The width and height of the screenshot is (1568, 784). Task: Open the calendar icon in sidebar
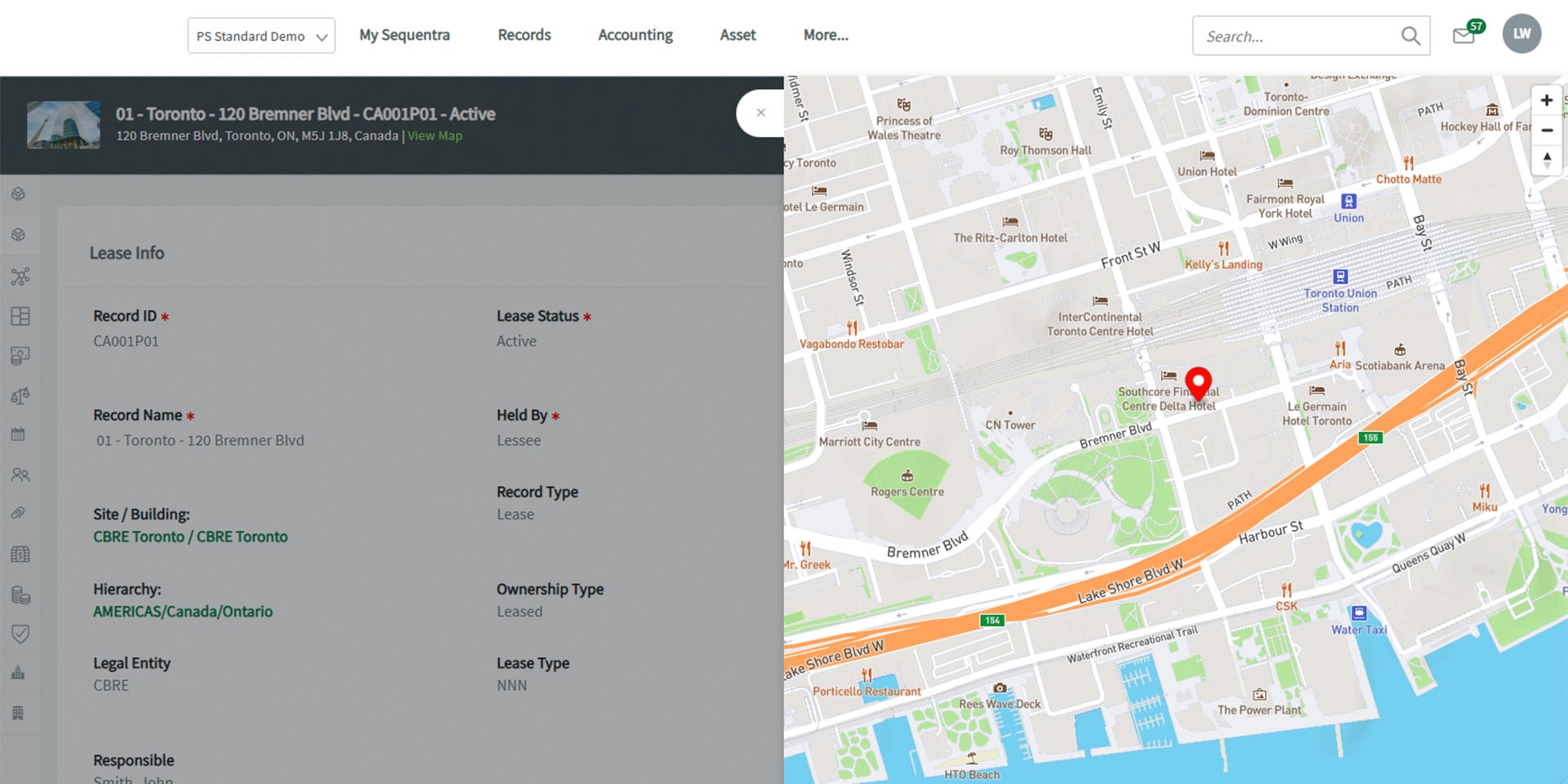point(18,434)
